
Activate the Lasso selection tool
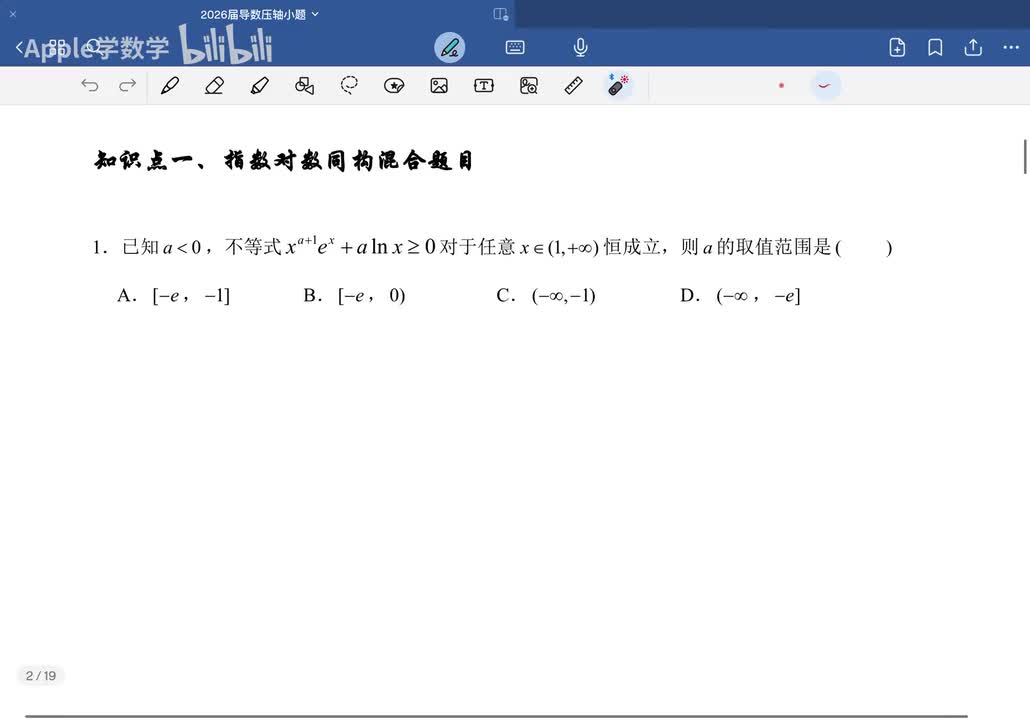pos(349,85)
